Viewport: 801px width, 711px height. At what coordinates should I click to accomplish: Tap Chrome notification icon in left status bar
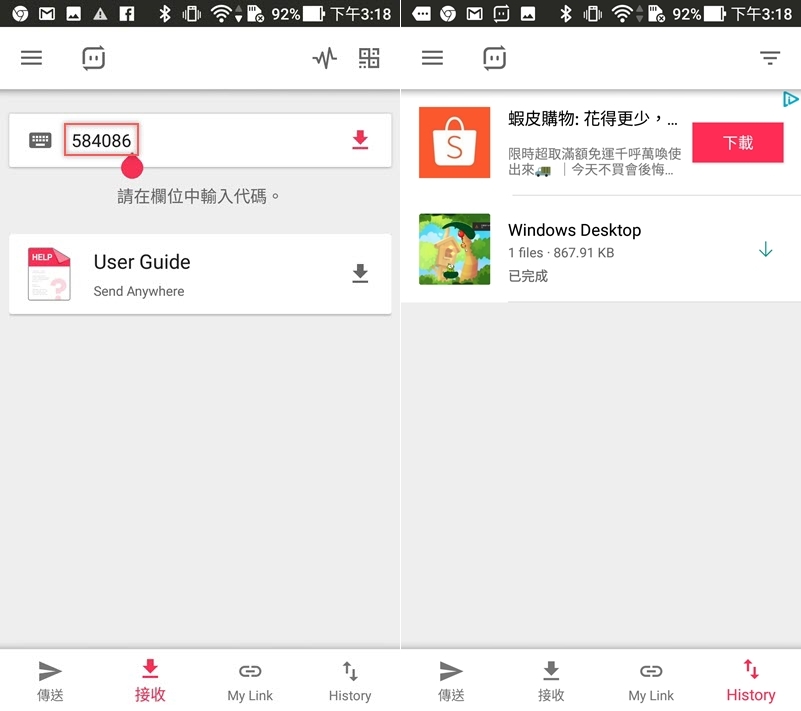point(20,14)
